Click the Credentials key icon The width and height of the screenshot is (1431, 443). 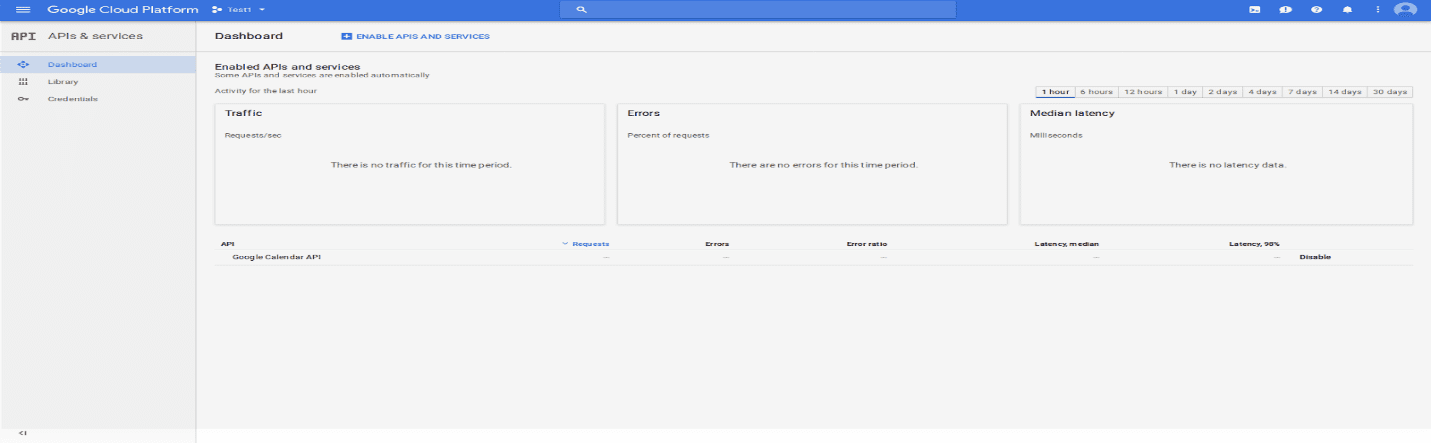tap(23, 99)
